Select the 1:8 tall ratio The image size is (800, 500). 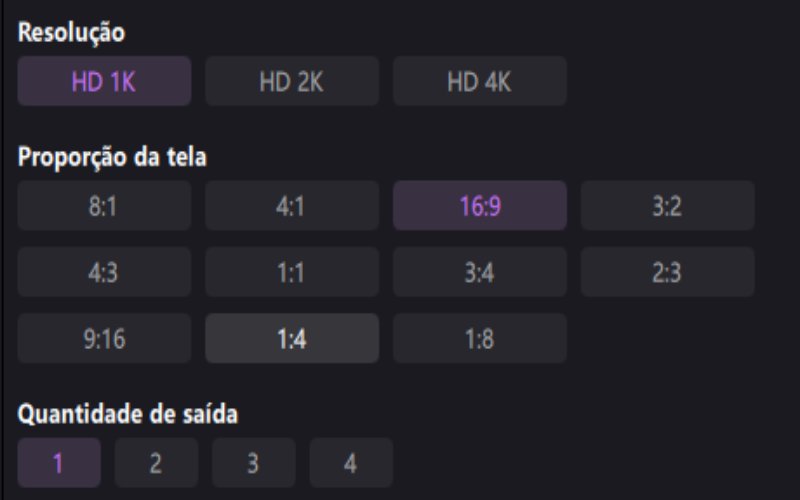pyautogui.click(x=479, y=338)
